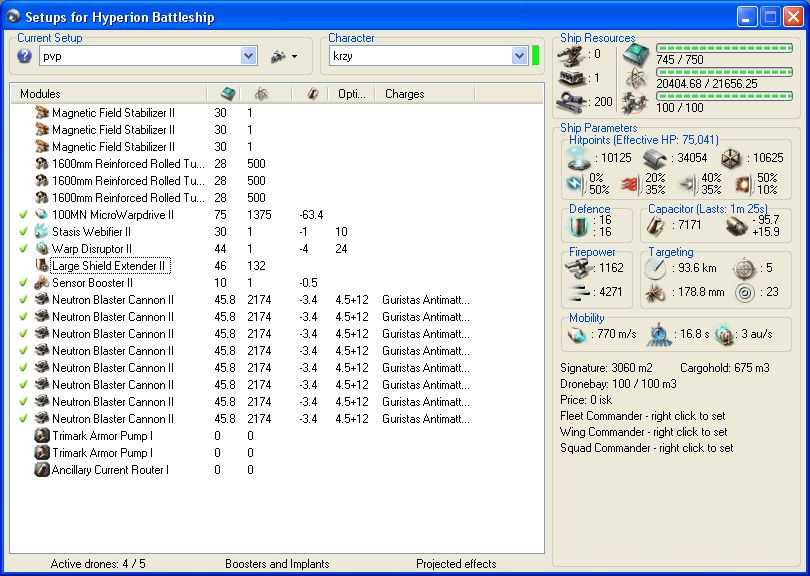Click the ship fitting tool icon beside setup
This screenshot has width=810, height=576.
pyautogui.click(x=277, y=57)
